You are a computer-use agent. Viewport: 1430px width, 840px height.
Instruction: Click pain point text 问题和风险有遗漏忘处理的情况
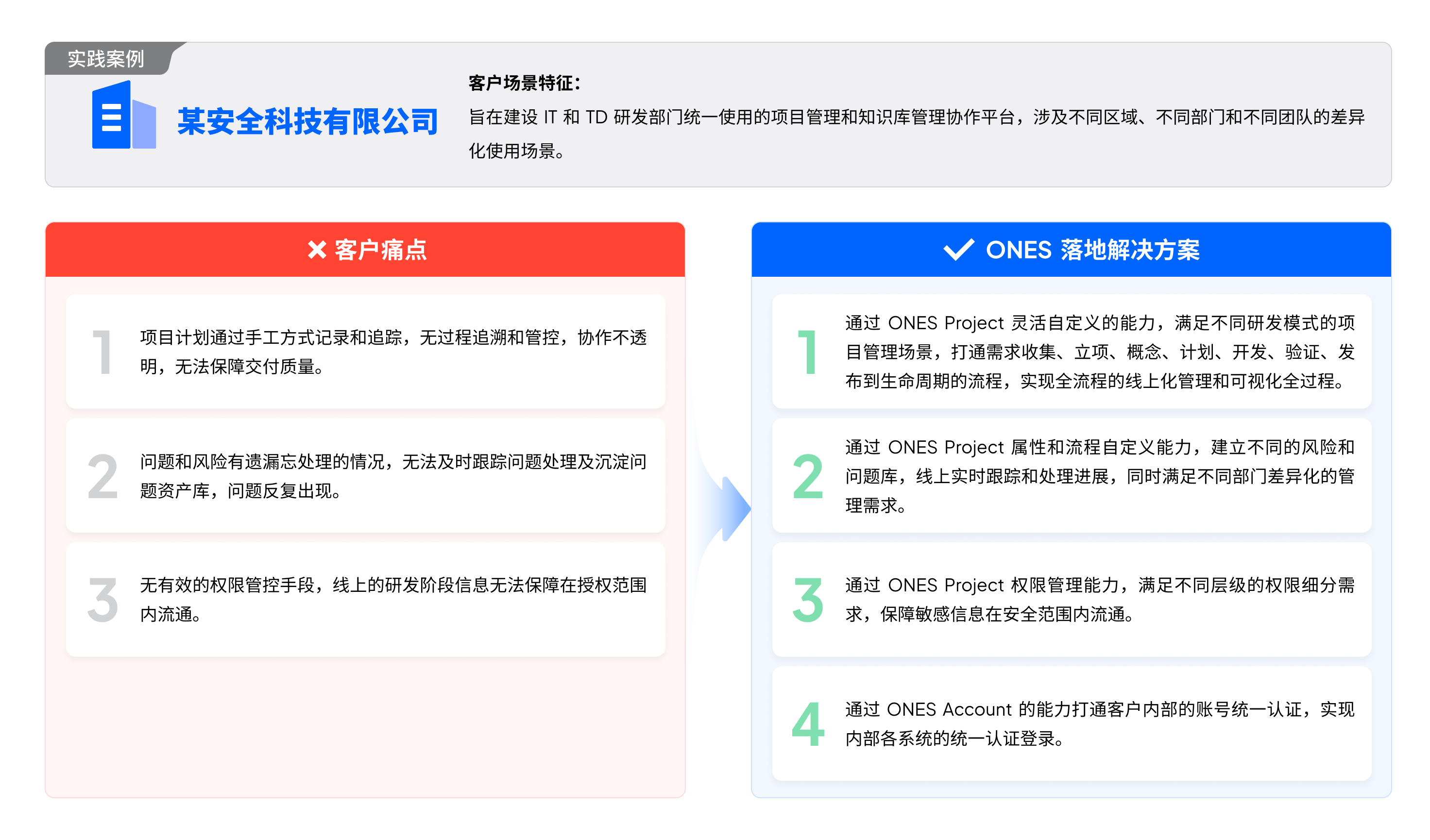[393, 476]
